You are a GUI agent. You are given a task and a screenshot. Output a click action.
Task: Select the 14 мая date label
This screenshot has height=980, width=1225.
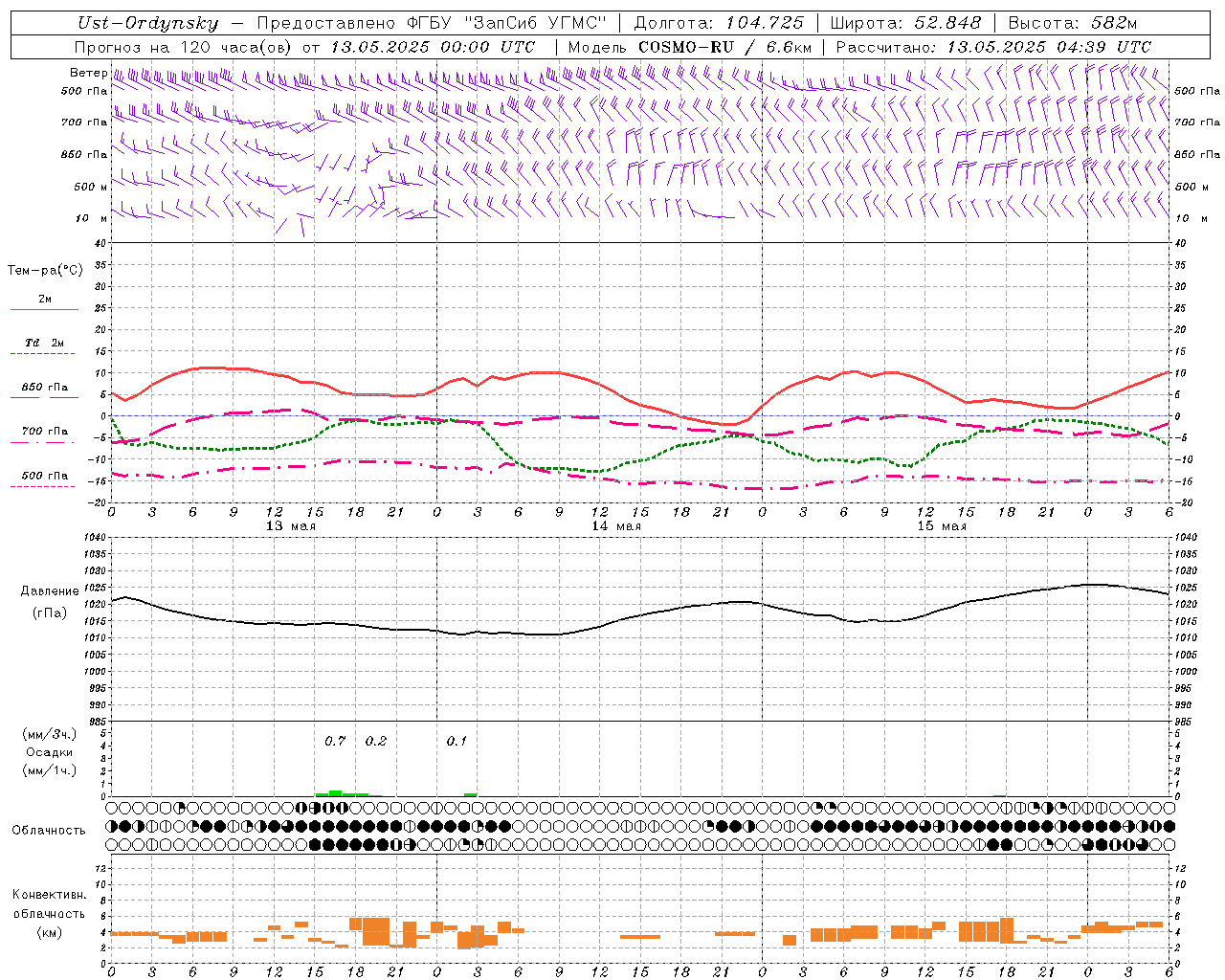[x=616, y=526]
